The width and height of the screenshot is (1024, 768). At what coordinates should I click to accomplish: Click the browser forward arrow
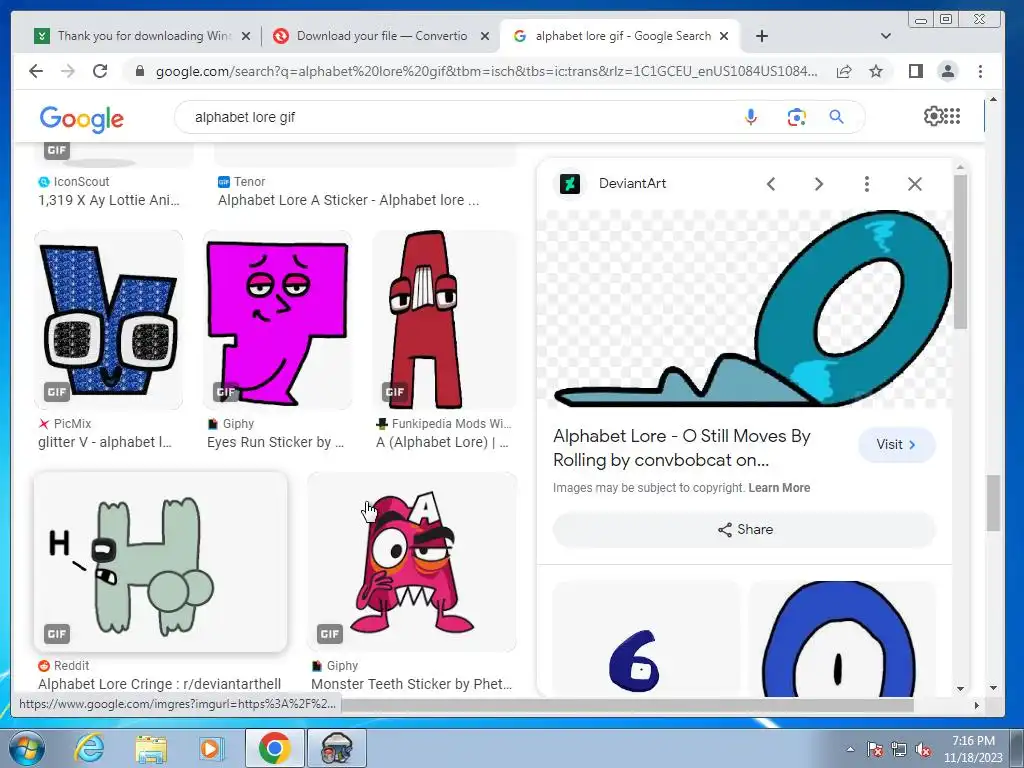[68, 71]
